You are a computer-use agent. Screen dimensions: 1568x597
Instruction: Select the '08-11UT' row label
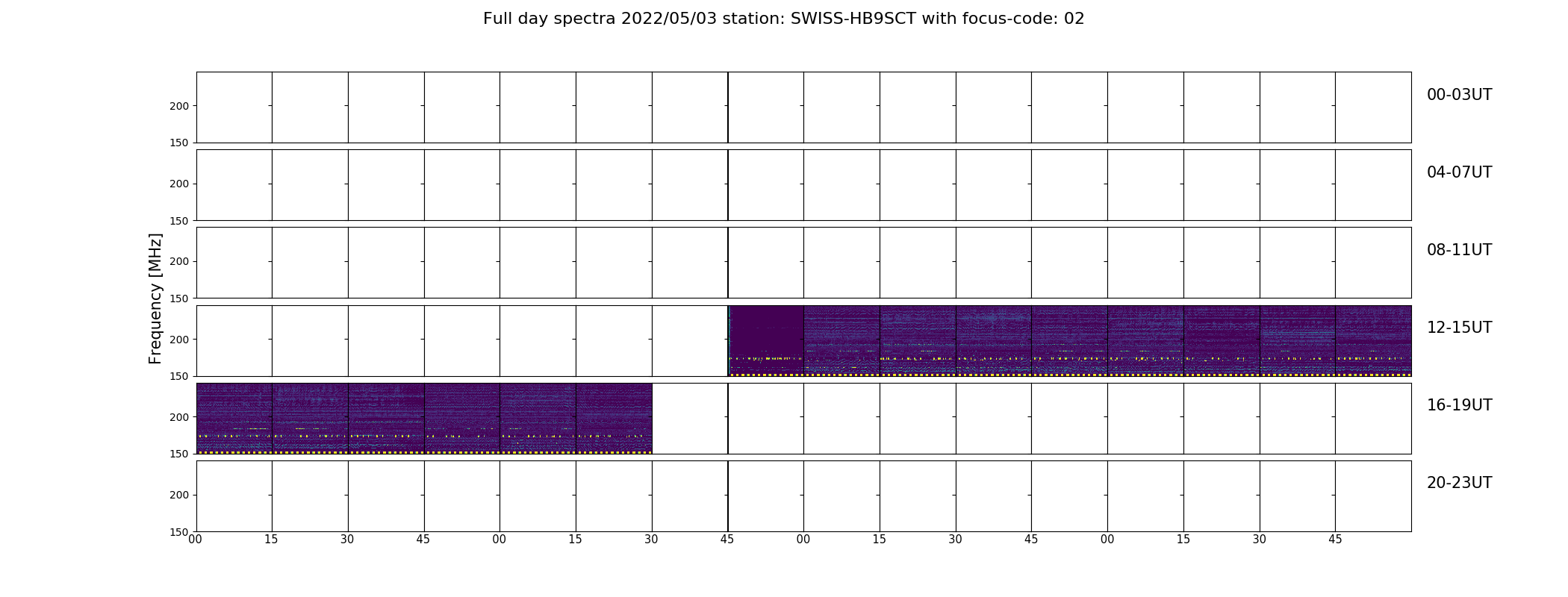click(1459, 250)
